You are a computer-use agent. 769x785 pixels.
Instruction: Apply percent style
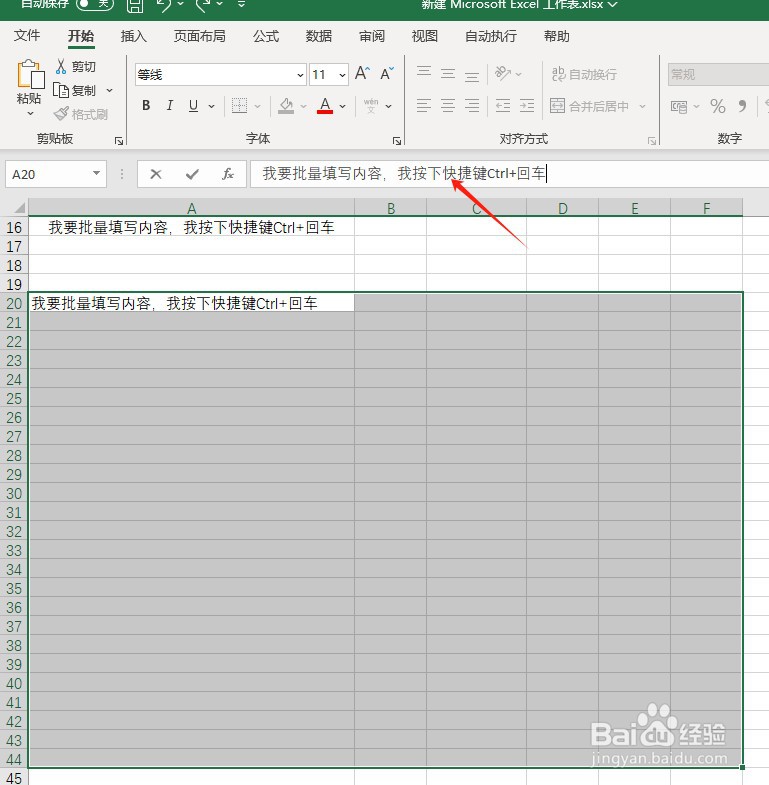[x=717, y=106]
